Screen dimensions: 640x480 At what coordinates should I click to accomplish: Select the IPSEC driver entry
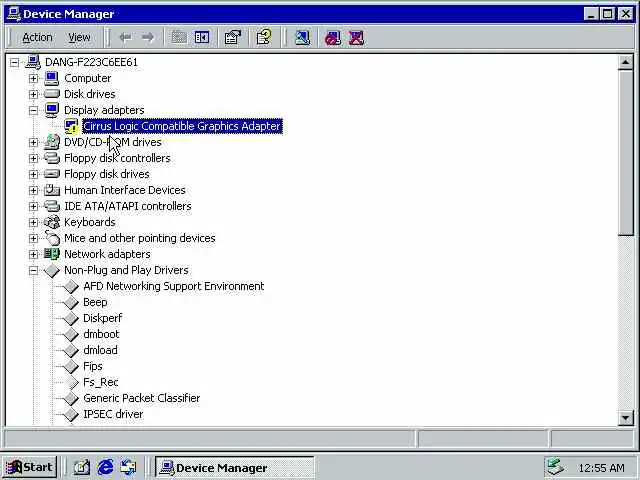click(x=113, y=414)
